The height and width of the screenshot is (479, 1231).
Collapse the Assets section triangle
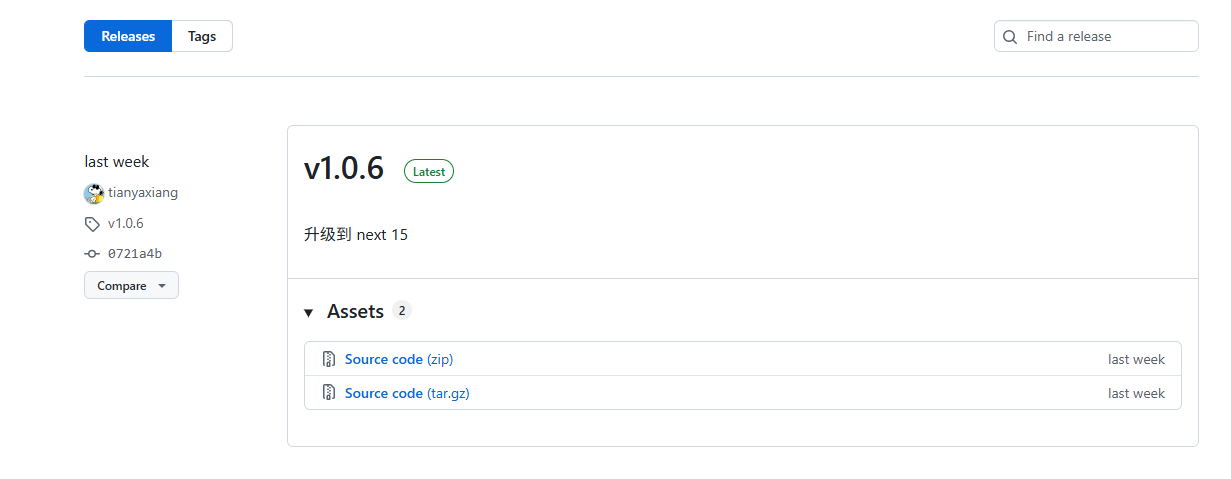coord(309,313)
